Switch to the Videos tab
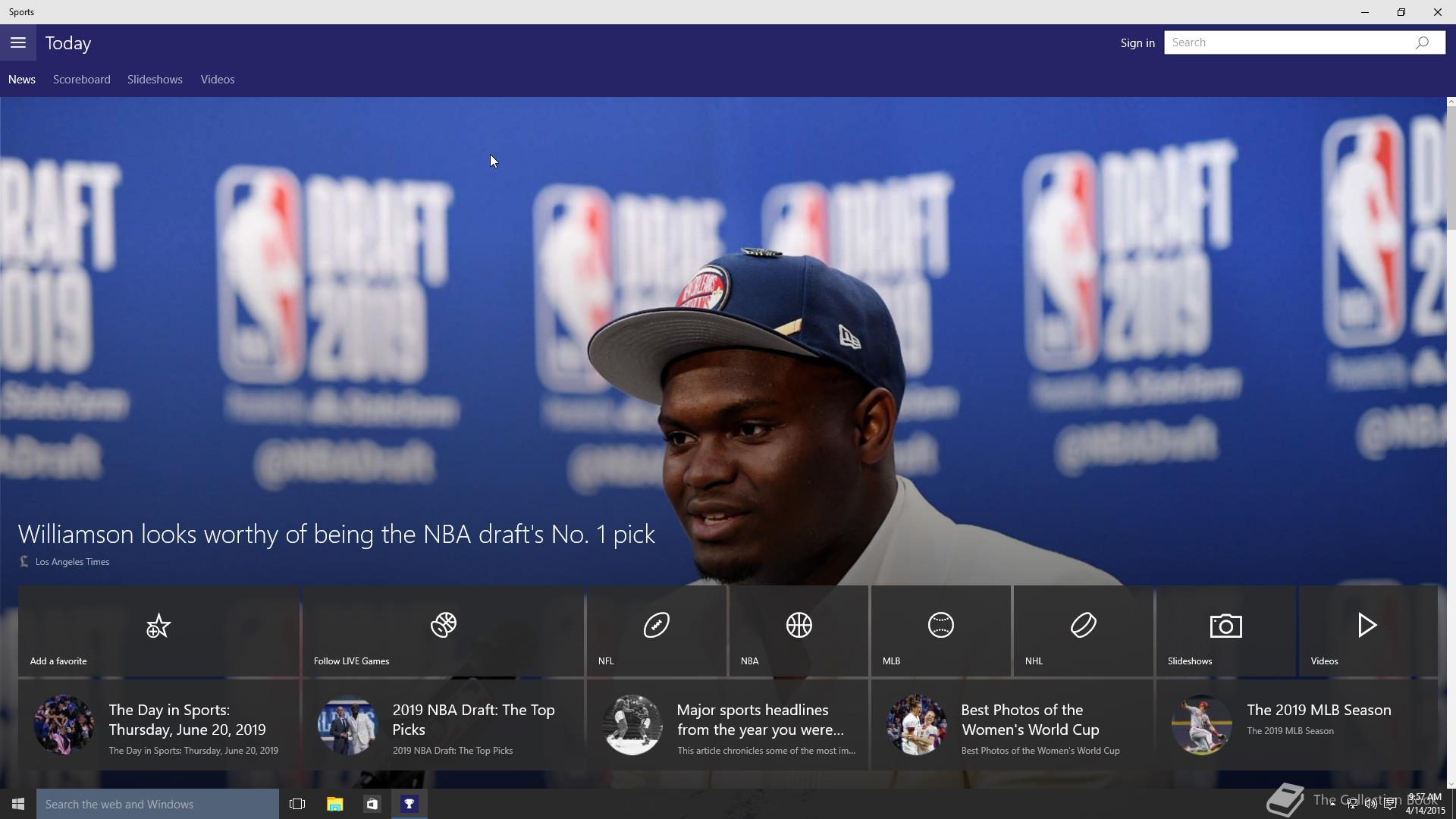 (218, 80)
